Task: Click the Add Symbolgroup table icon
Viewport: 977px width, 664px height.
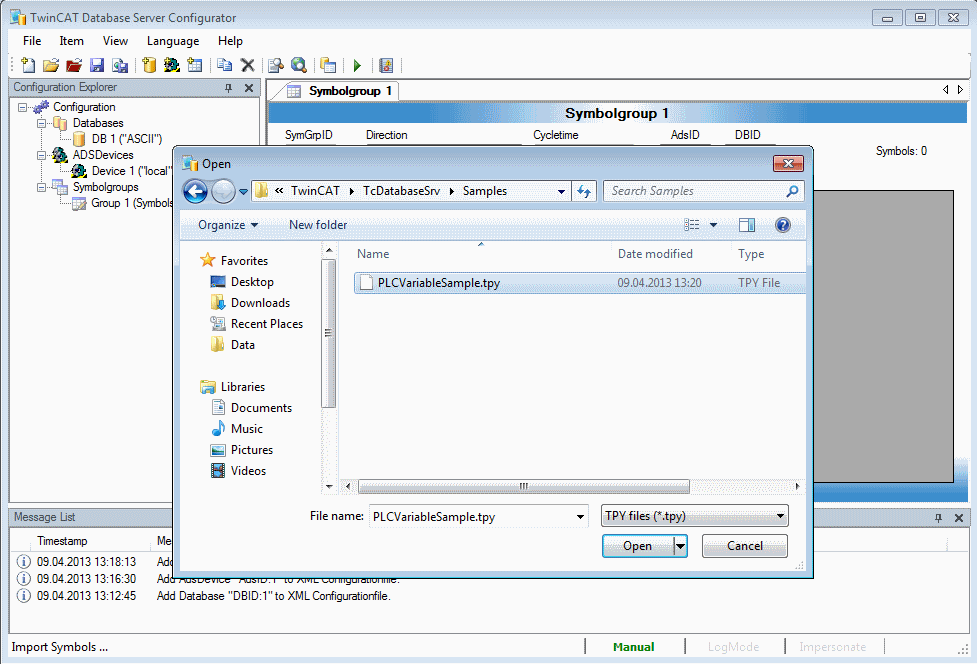Action: (195, 65)
